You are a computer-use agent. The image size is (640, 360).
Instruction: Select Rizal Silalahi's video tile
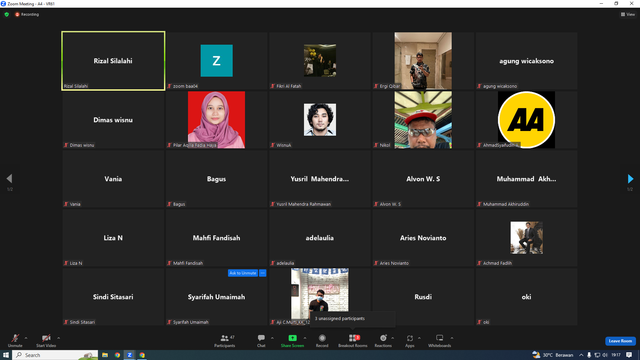click(x=113, y=60)
